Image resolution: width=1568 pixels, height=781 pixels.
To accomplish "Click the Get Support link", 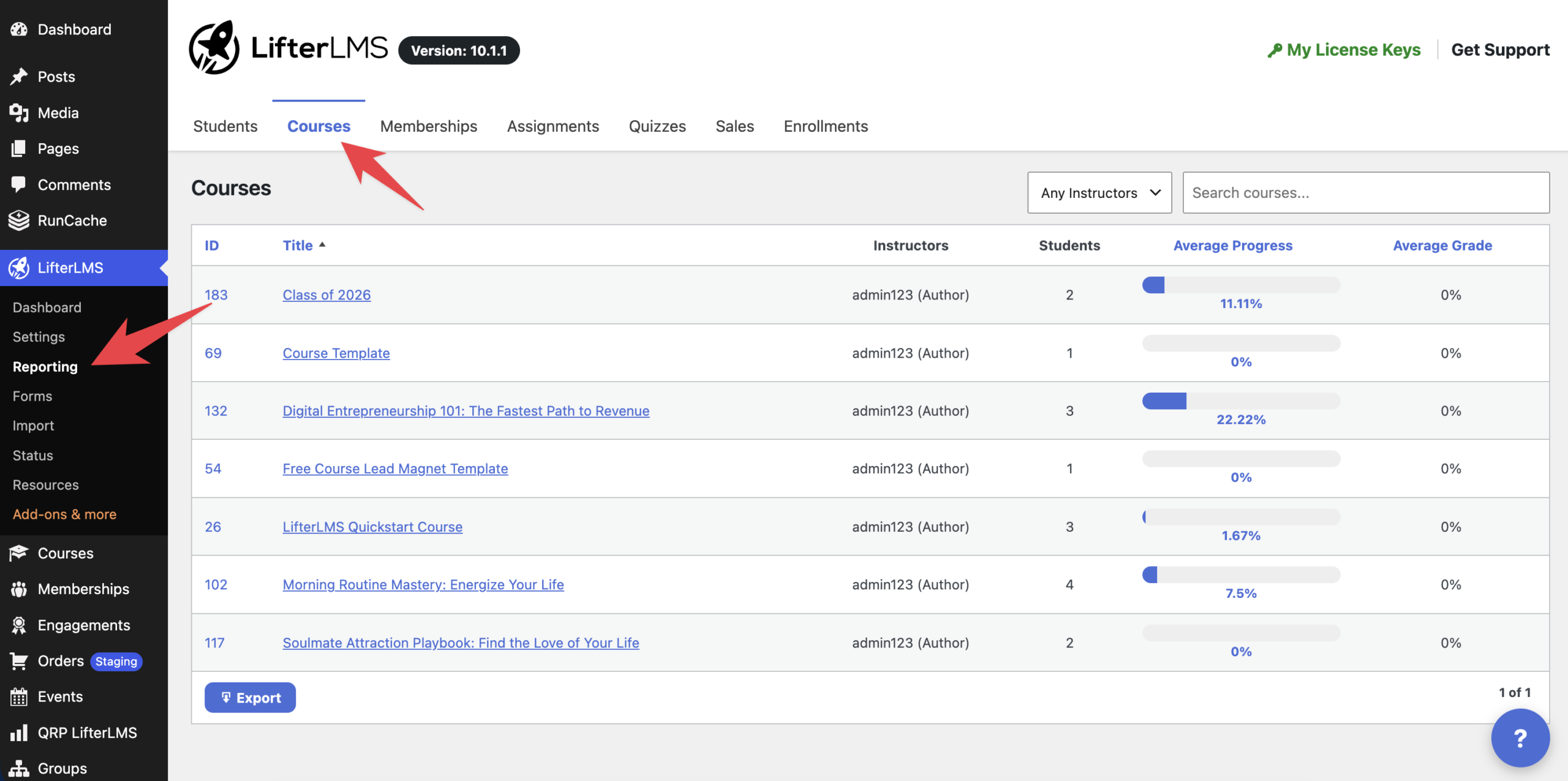I will pyautogui.click(x=1501, y=50).
